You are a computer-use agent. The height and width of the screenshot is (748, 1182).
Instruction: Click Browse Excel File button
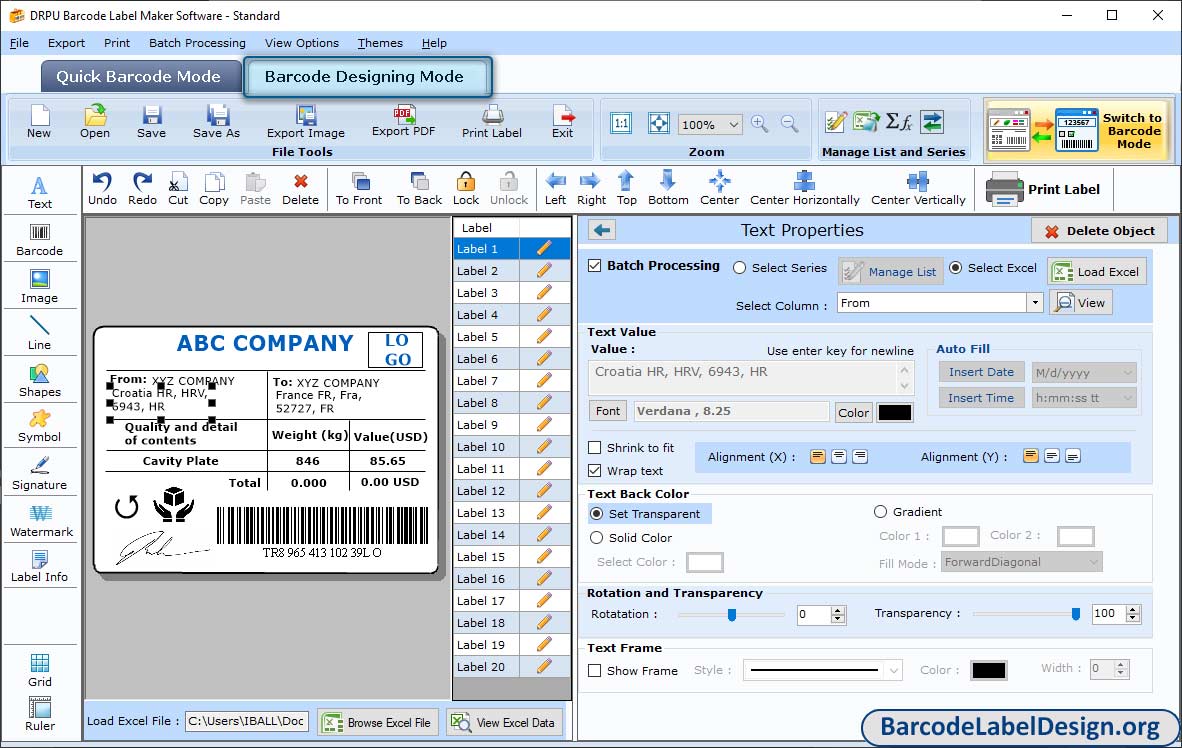(x=376, y=722)
